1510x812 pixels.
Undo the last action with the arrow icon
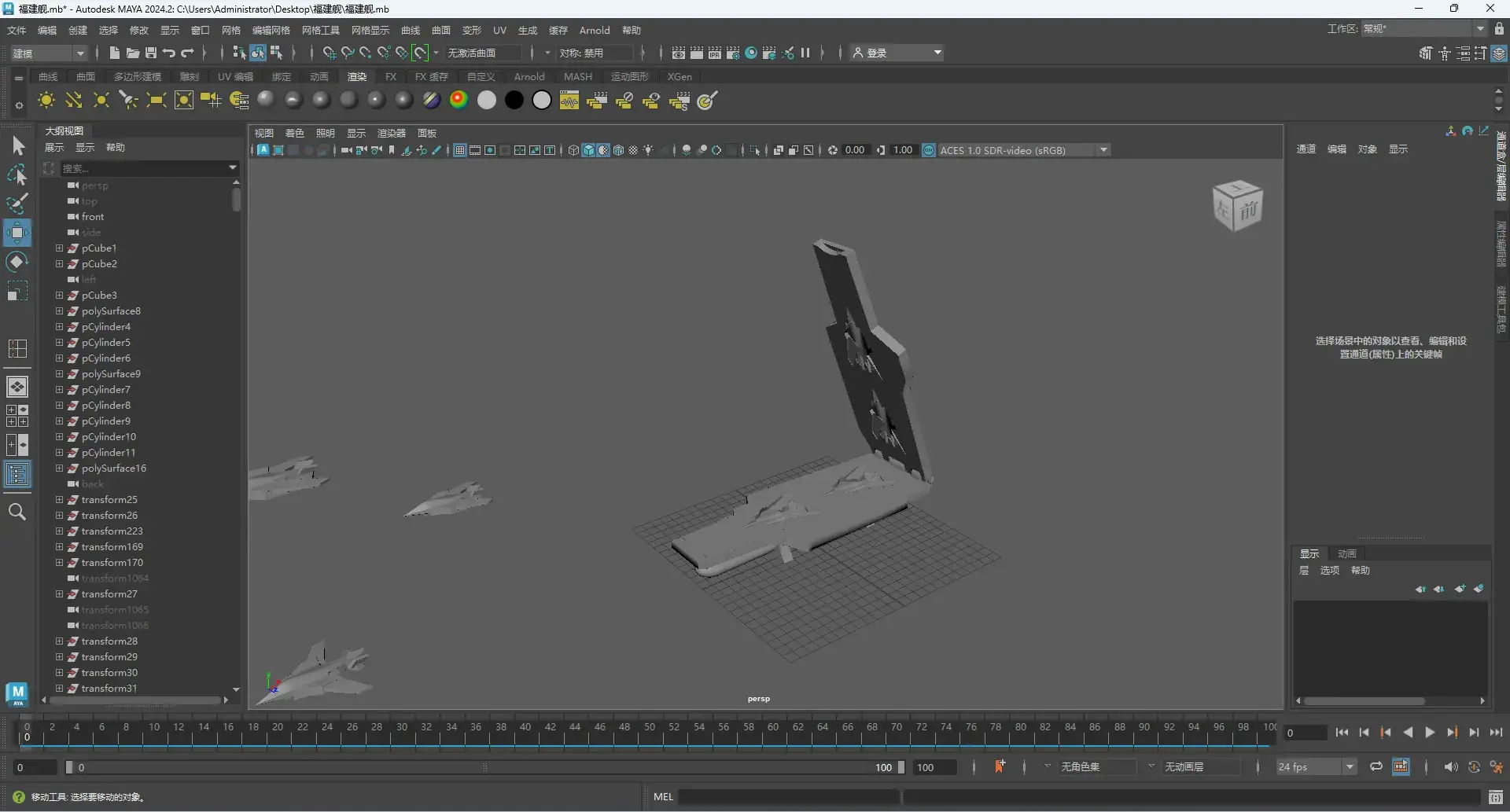(x=169, y=53)
